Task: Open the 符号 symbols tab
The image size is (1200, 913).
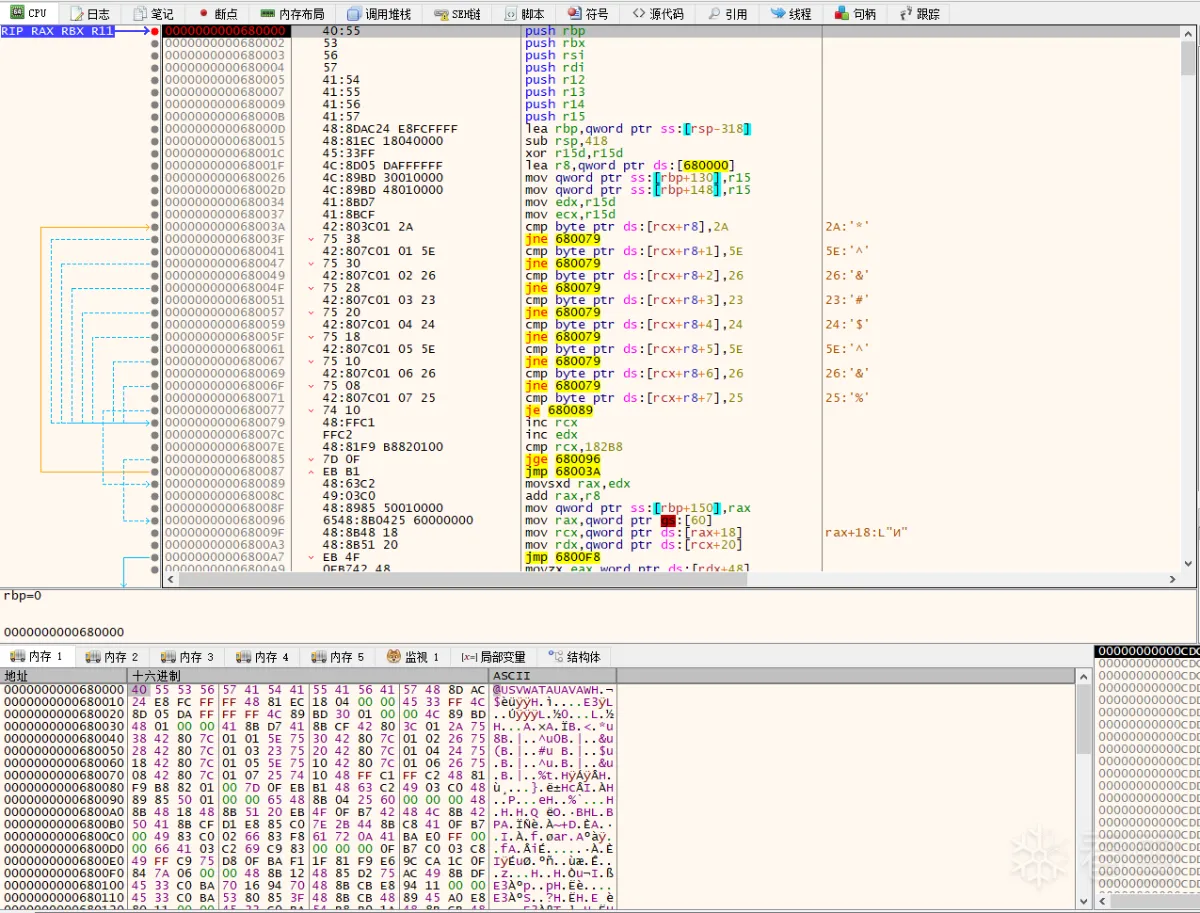Action: click(x=588, y=14)
